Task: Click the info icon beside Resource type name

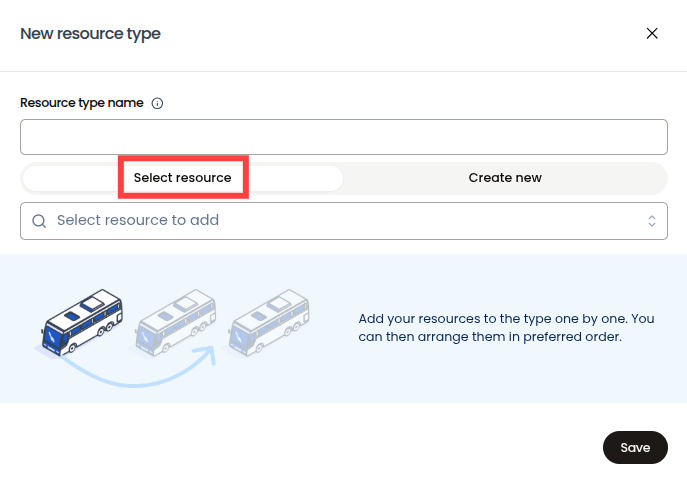Action: (x=157, y=103)
